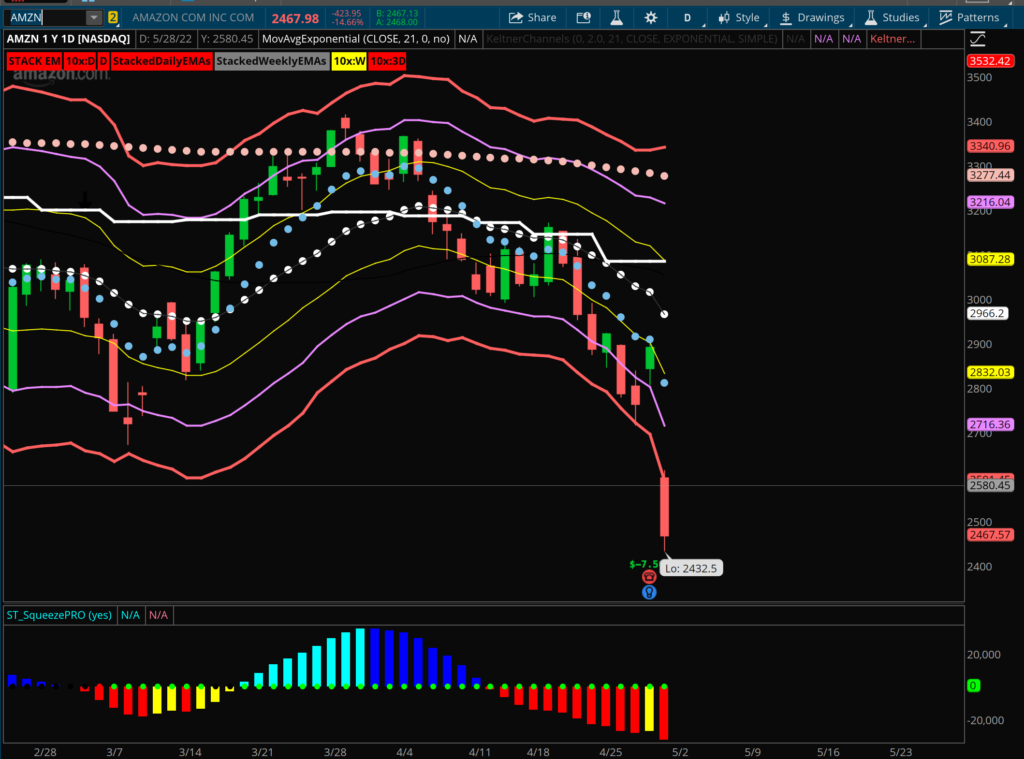Click the bid price B: 2467.13
1024x759 pixels.
pyautogui.click(x=397, y=13)
